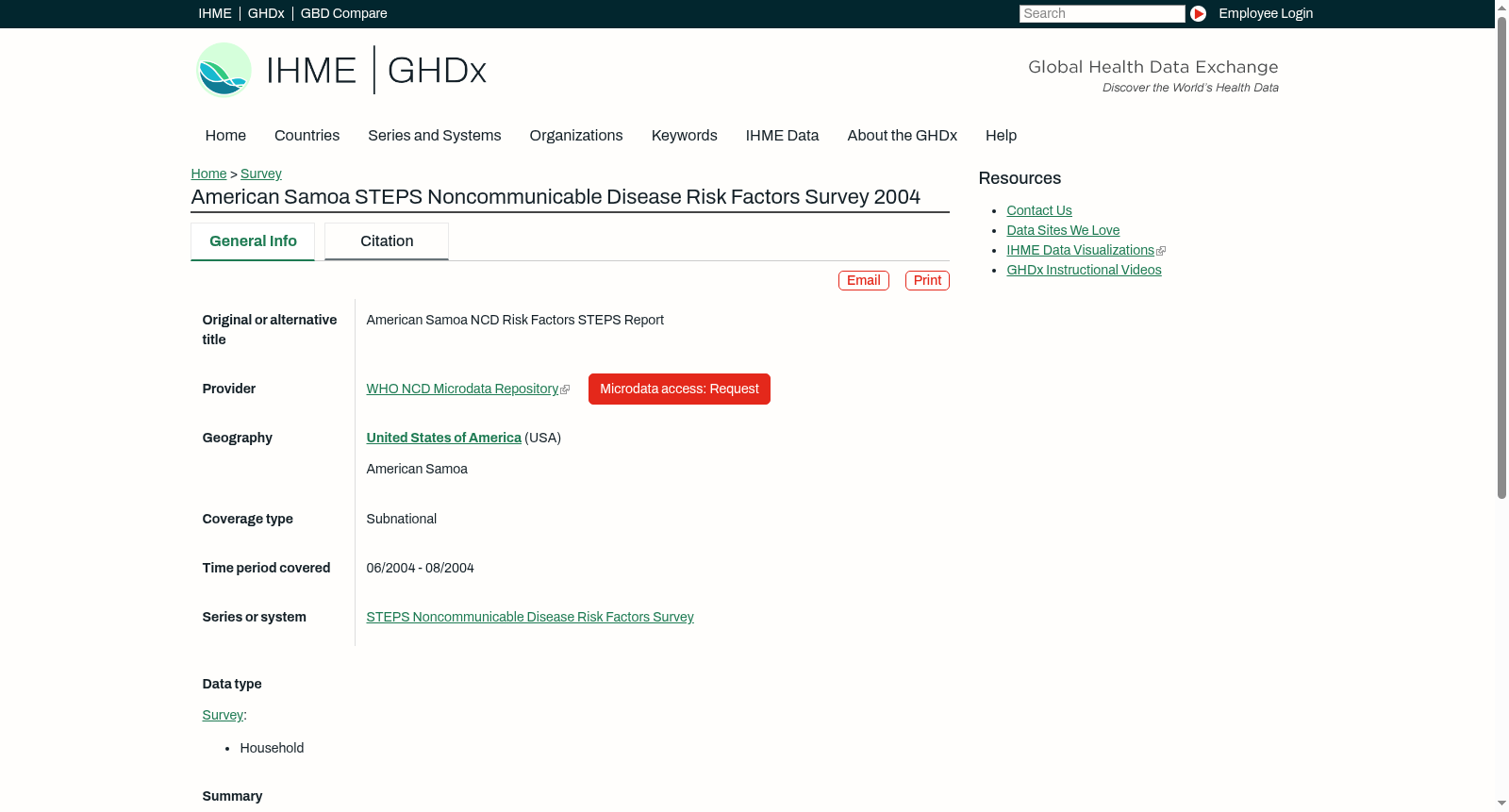
Task: Click the Survey data type link
Action: pos(223,716)
